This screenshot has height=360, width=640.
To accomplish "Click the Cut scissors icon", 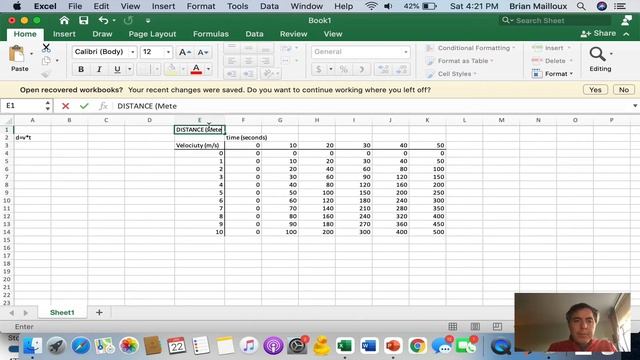I will 46,48.
